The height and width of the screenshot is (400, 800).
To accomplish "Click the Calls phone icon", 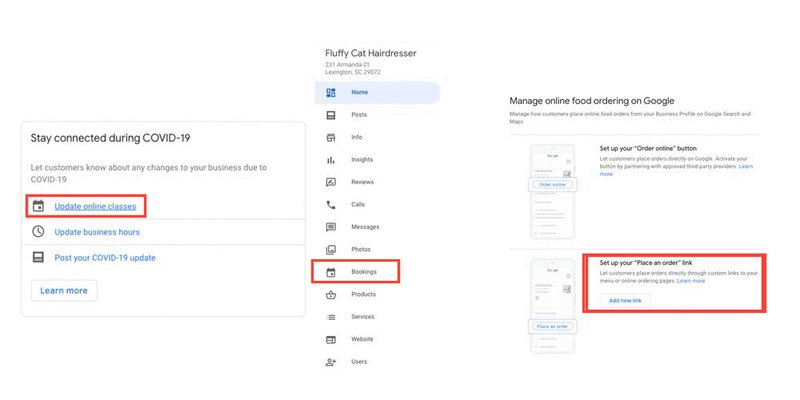I will (x=331, y=205).
